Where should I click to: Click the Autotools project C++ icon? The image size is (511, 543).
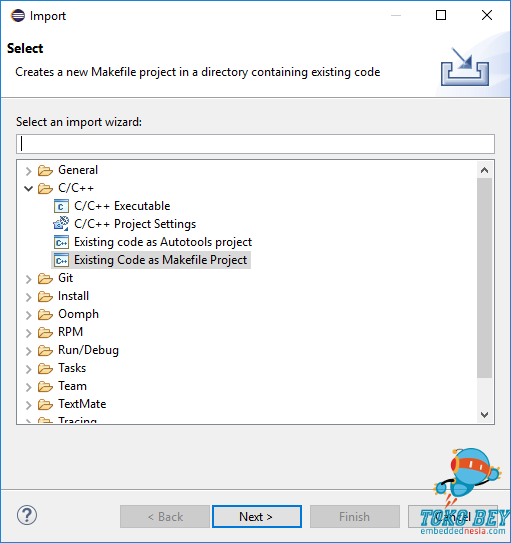(61, 242)
